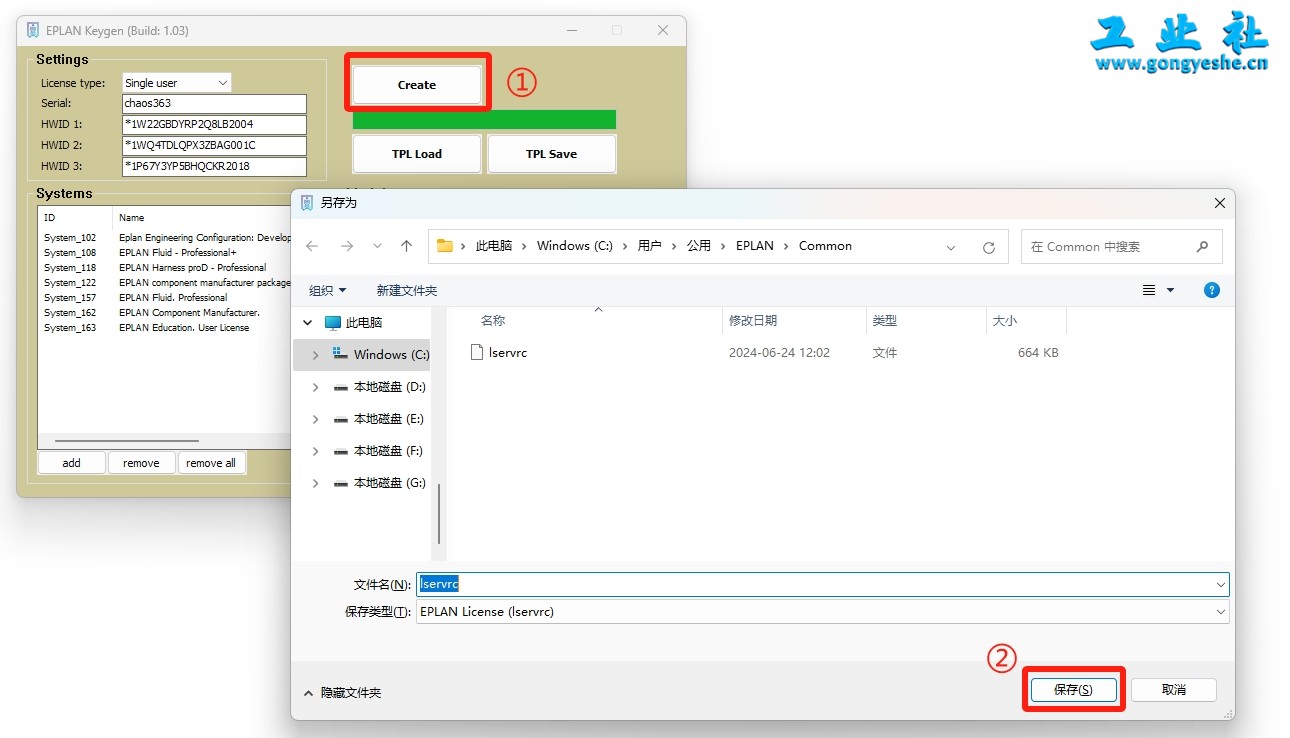Select System_163 EPLAN Education row

(x=166, y=328)
